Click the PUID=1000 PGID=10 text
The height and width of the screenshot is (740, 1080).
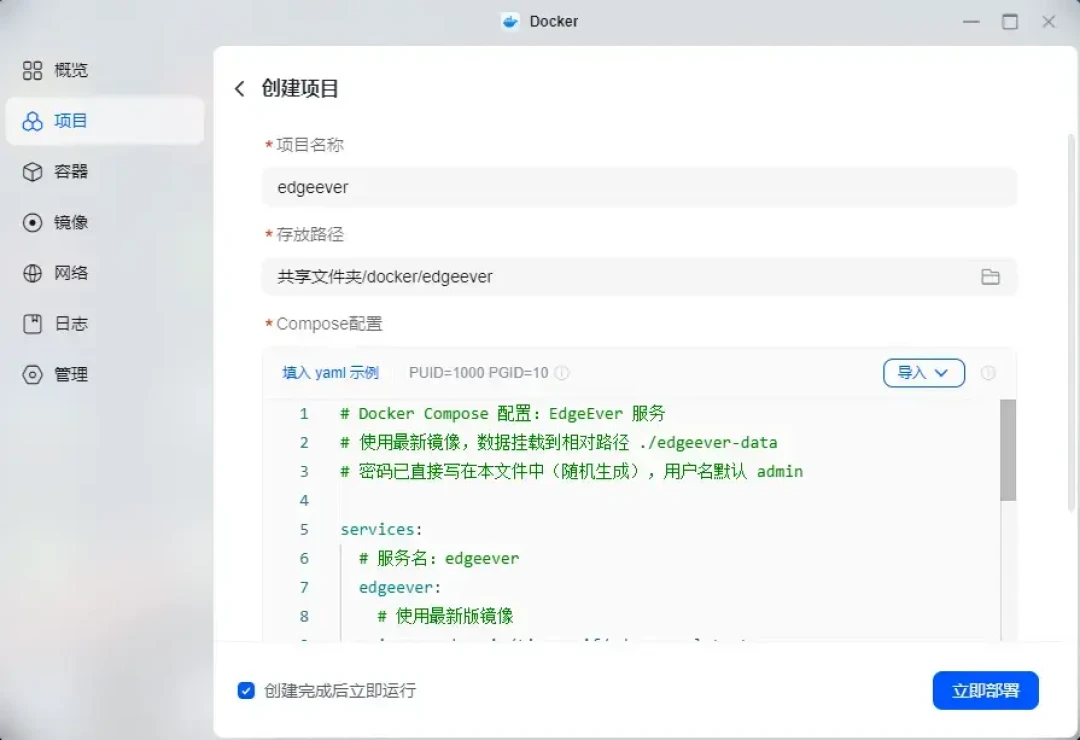click(479, 373)
